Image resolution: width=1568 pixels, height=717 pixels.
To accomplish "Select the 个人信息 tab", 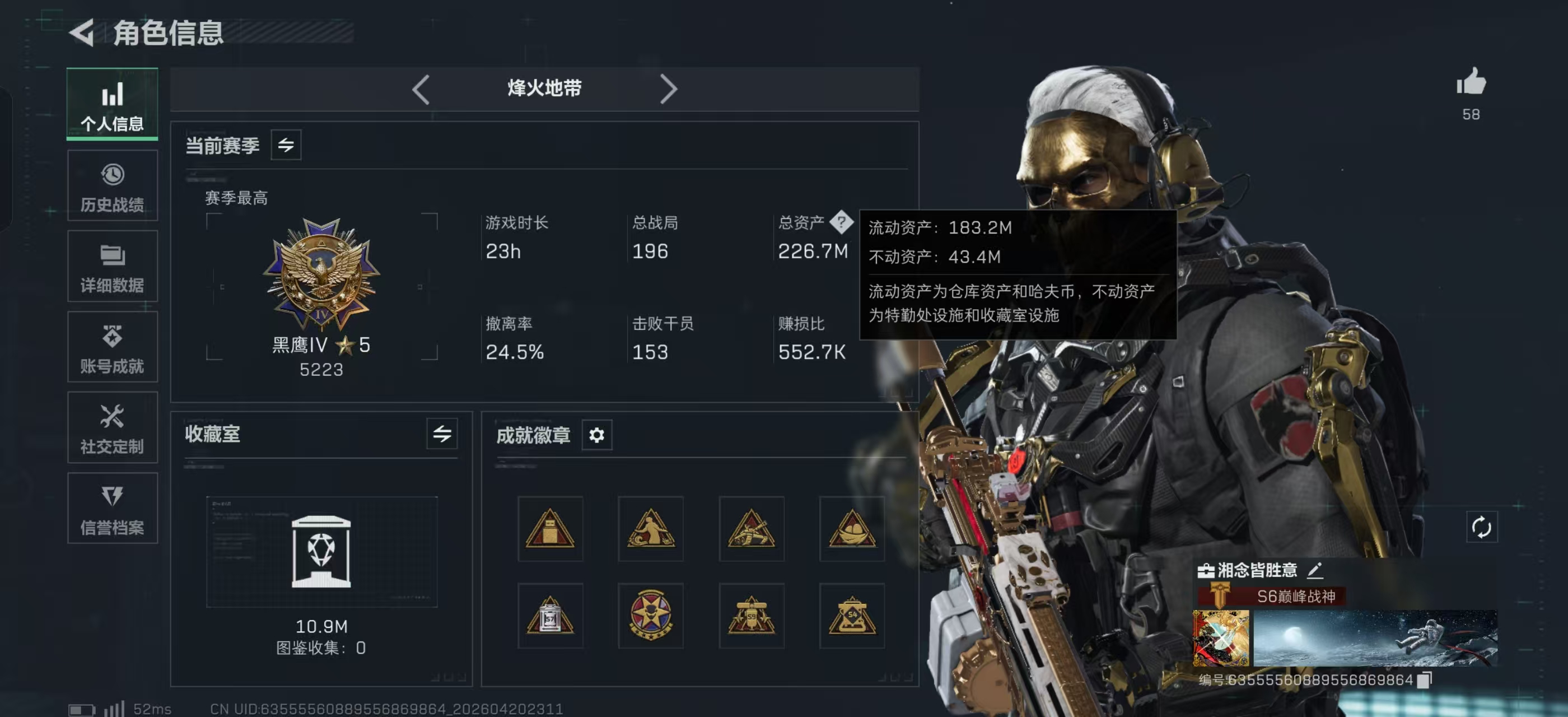I will (x=113, y=104).
